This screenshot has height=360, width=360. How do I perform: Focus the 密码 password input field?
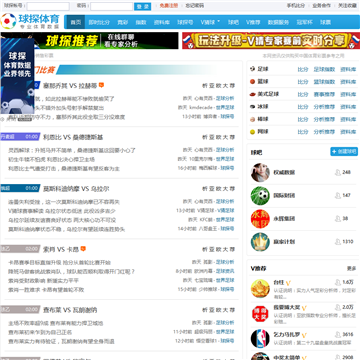(x=112, y=6)
